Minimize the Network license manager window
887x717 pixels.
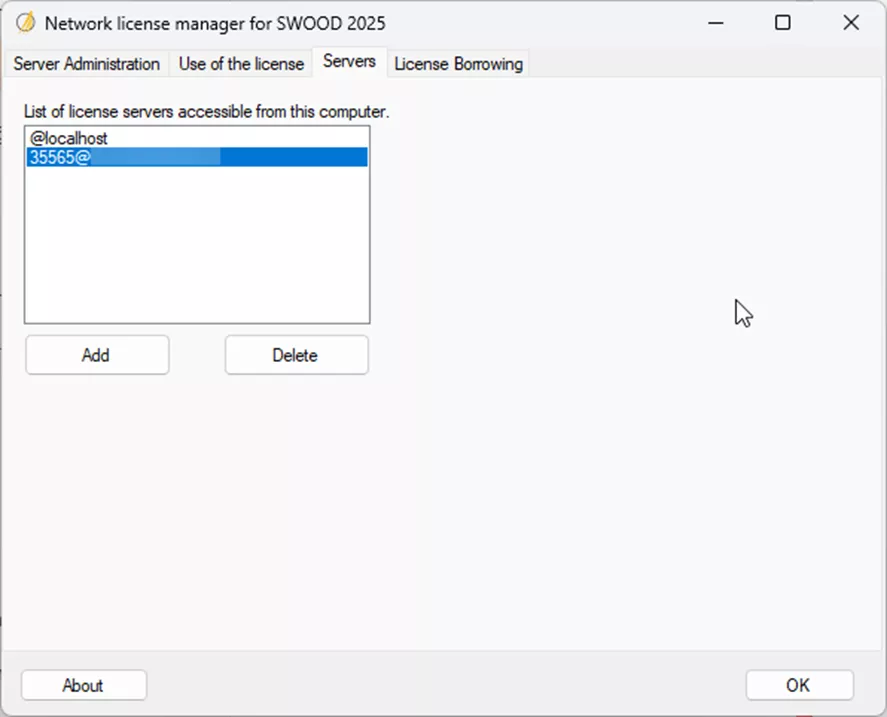(716, 22)
